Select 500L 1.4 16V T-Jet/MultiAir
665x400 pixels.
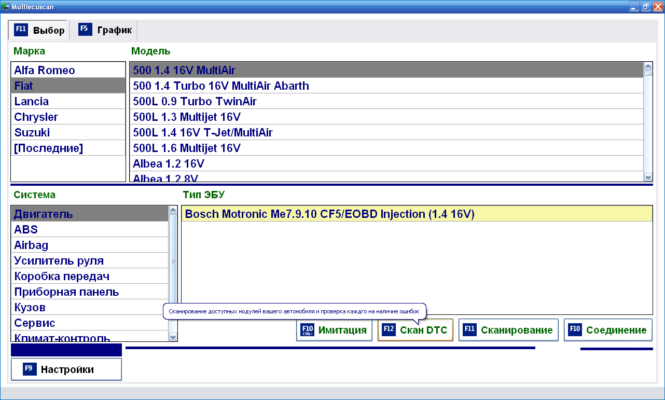click(x=387, y=132)
